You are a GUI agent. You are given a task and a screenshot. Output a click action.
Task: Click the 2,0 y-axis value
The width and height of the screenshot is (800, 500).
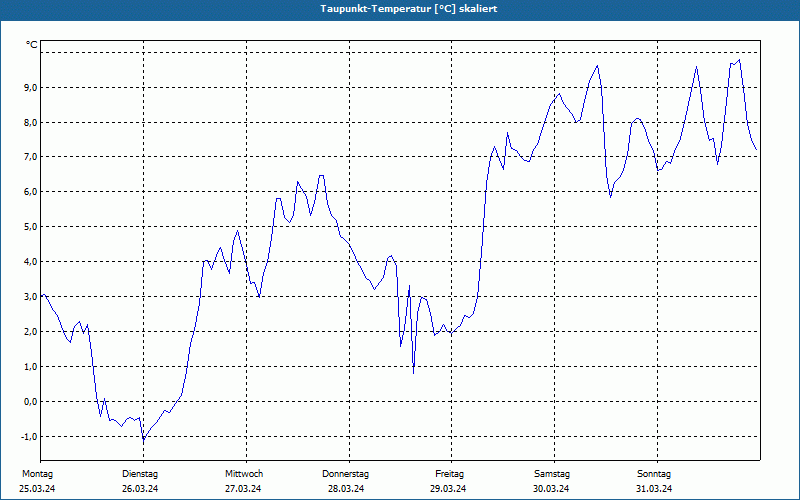pyautogui.click(x=31, y=332)
